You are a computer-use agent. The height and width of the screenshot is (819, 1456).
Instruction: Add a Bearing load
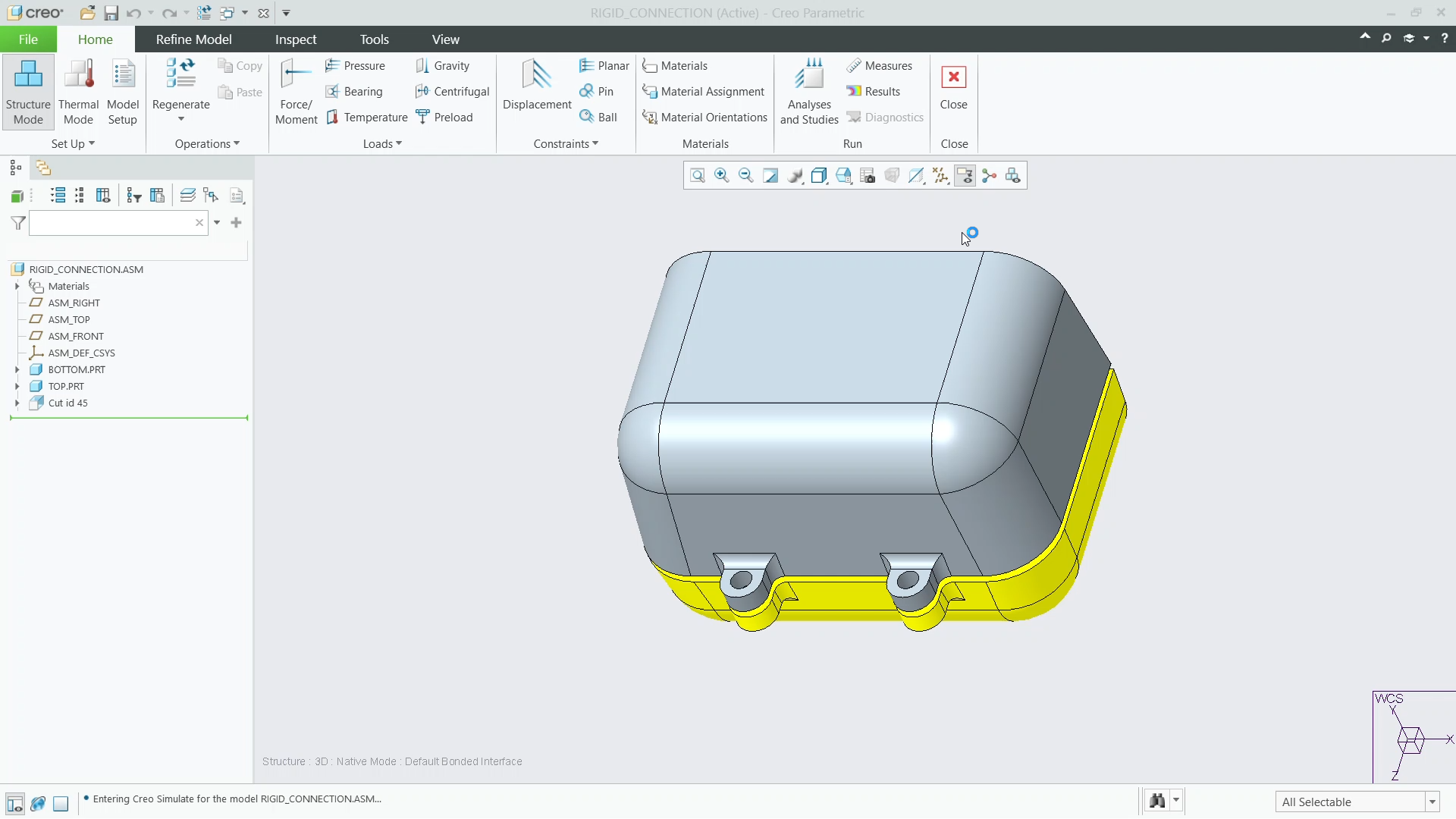click(x=353, y=92)
